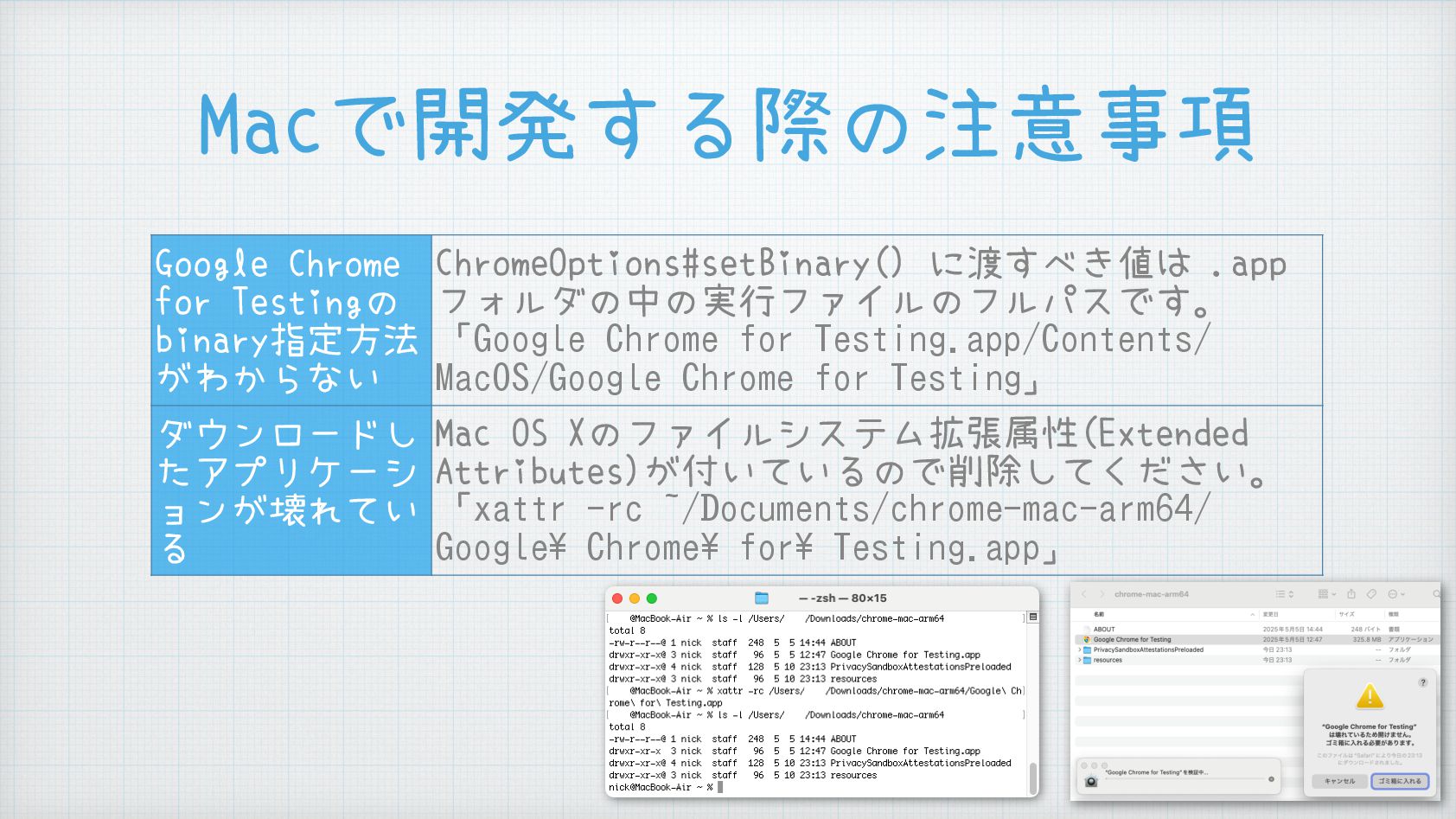
Task: Select Google Chrome for Testing row in Finder
Action: 1259,639
